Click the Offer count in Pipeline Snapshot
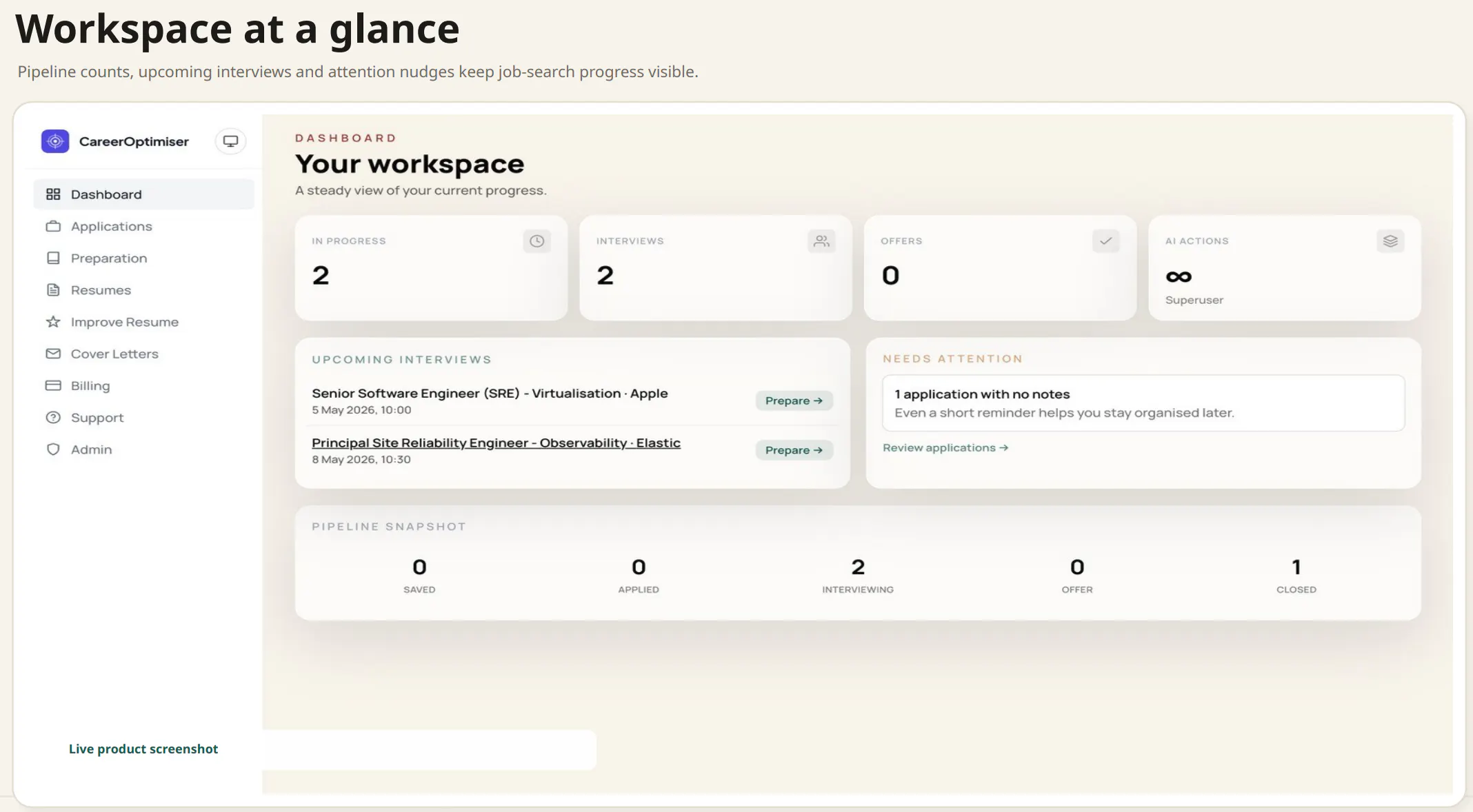This screenshot has height=812, width=1473. 1077,567
